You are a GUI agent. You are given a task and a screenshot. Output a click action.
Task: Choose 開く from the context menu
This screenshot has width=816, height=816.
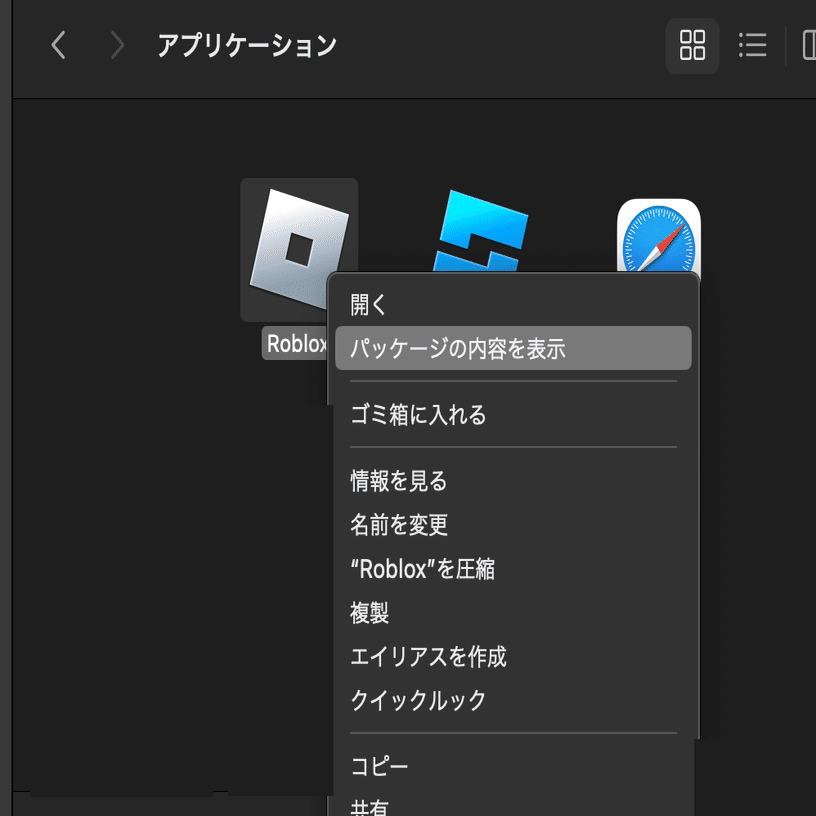513,304
